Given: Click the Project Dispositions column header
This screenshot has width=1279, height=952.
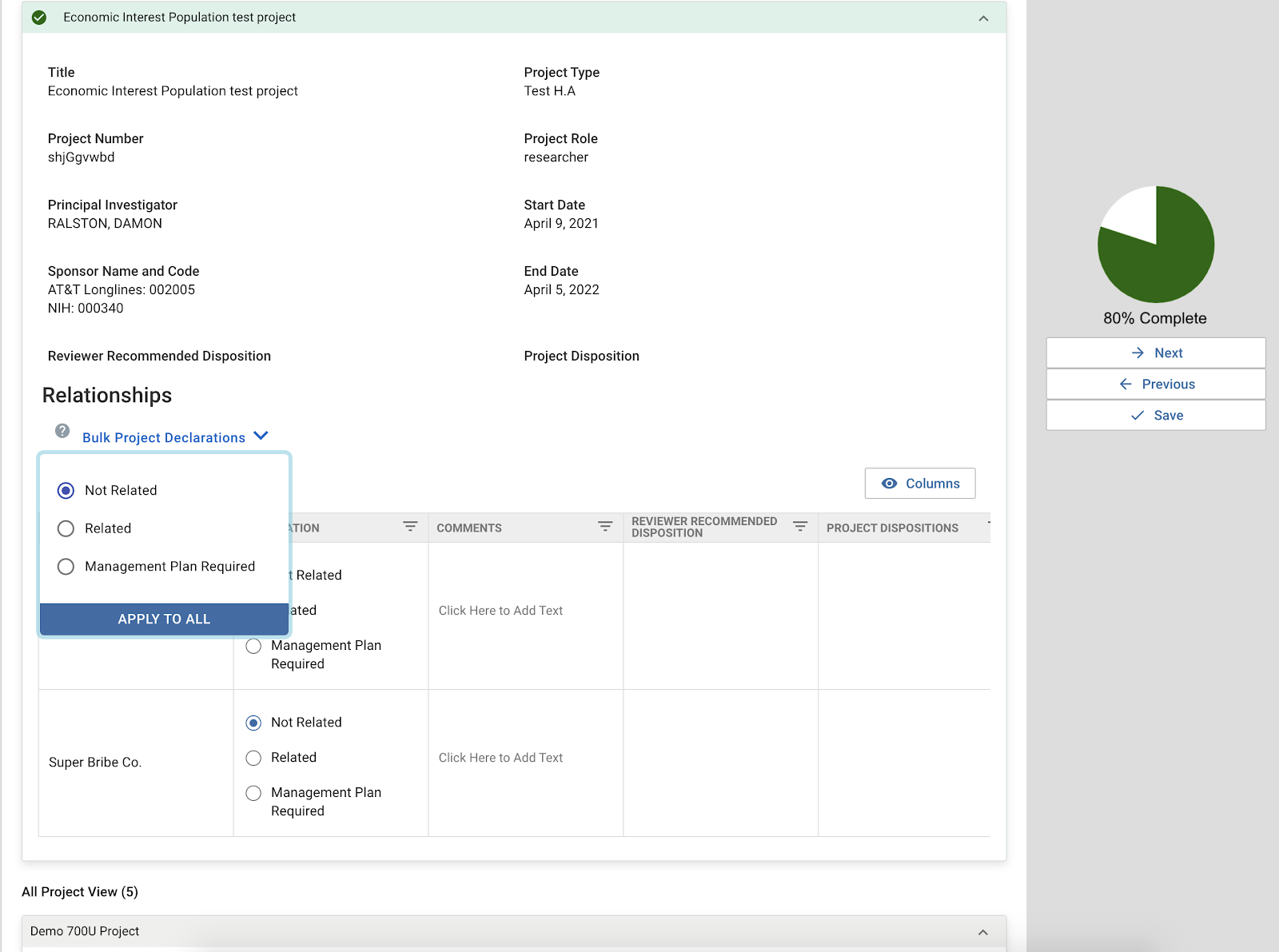Looking at the screenshot, I should 892,528.
